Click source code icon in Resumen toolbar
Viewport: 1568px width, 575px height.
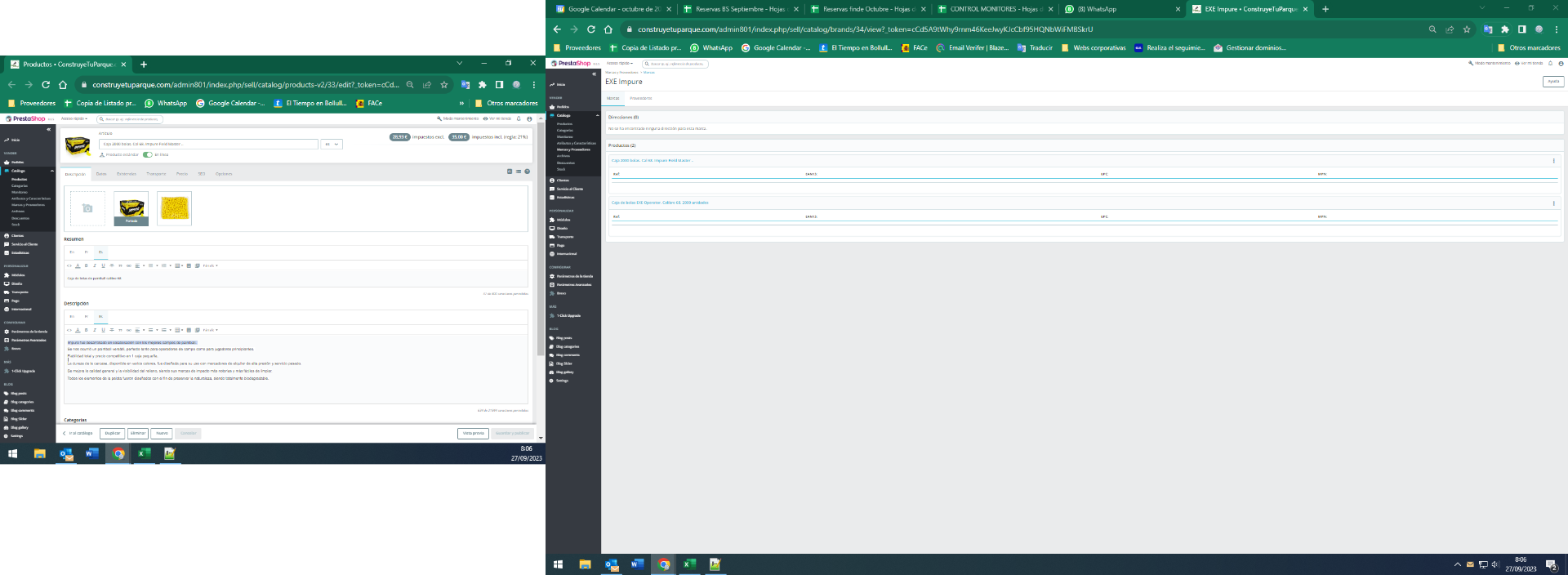point(69,265)
